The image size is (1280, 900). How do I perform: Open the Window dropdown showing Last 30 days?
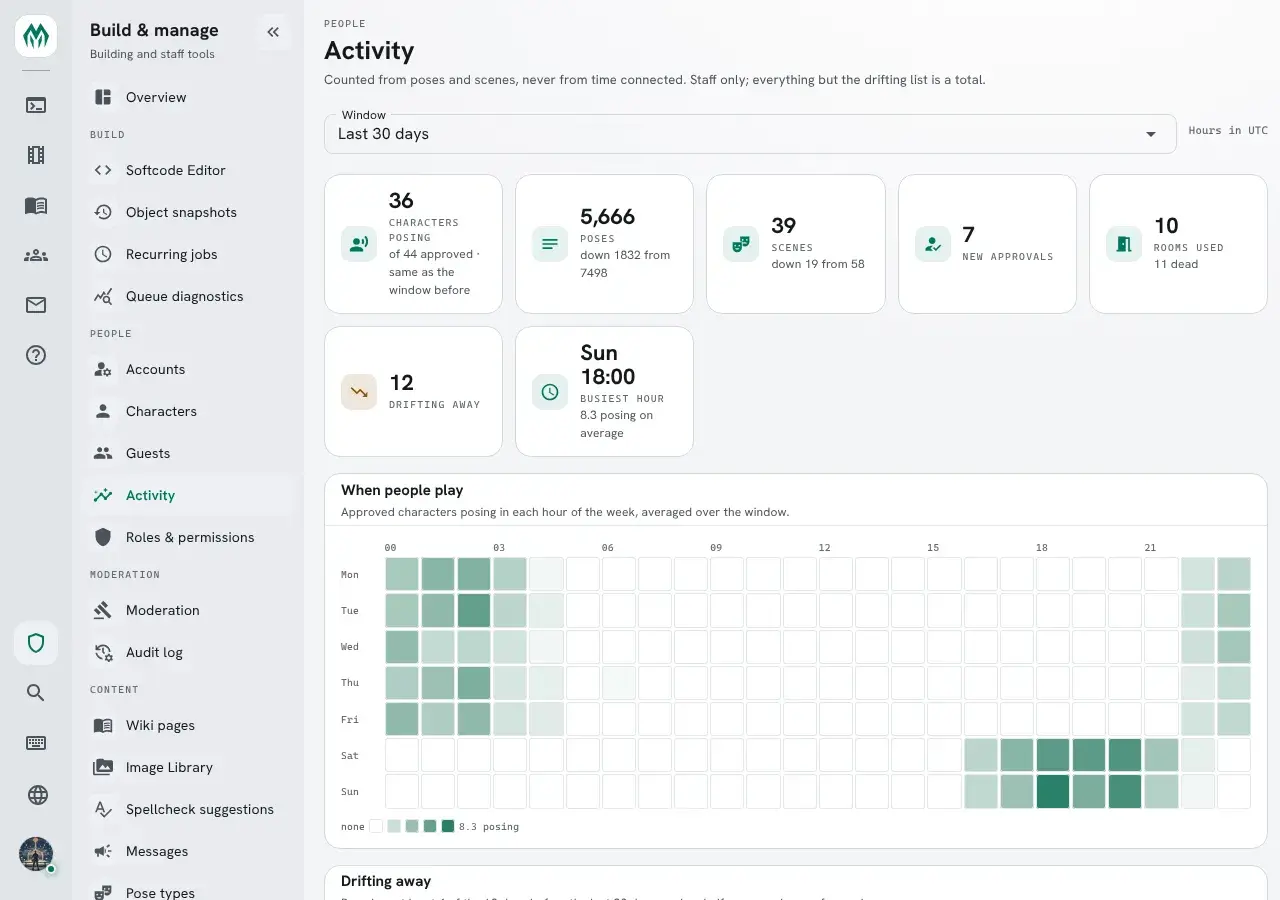click(750, 134)
